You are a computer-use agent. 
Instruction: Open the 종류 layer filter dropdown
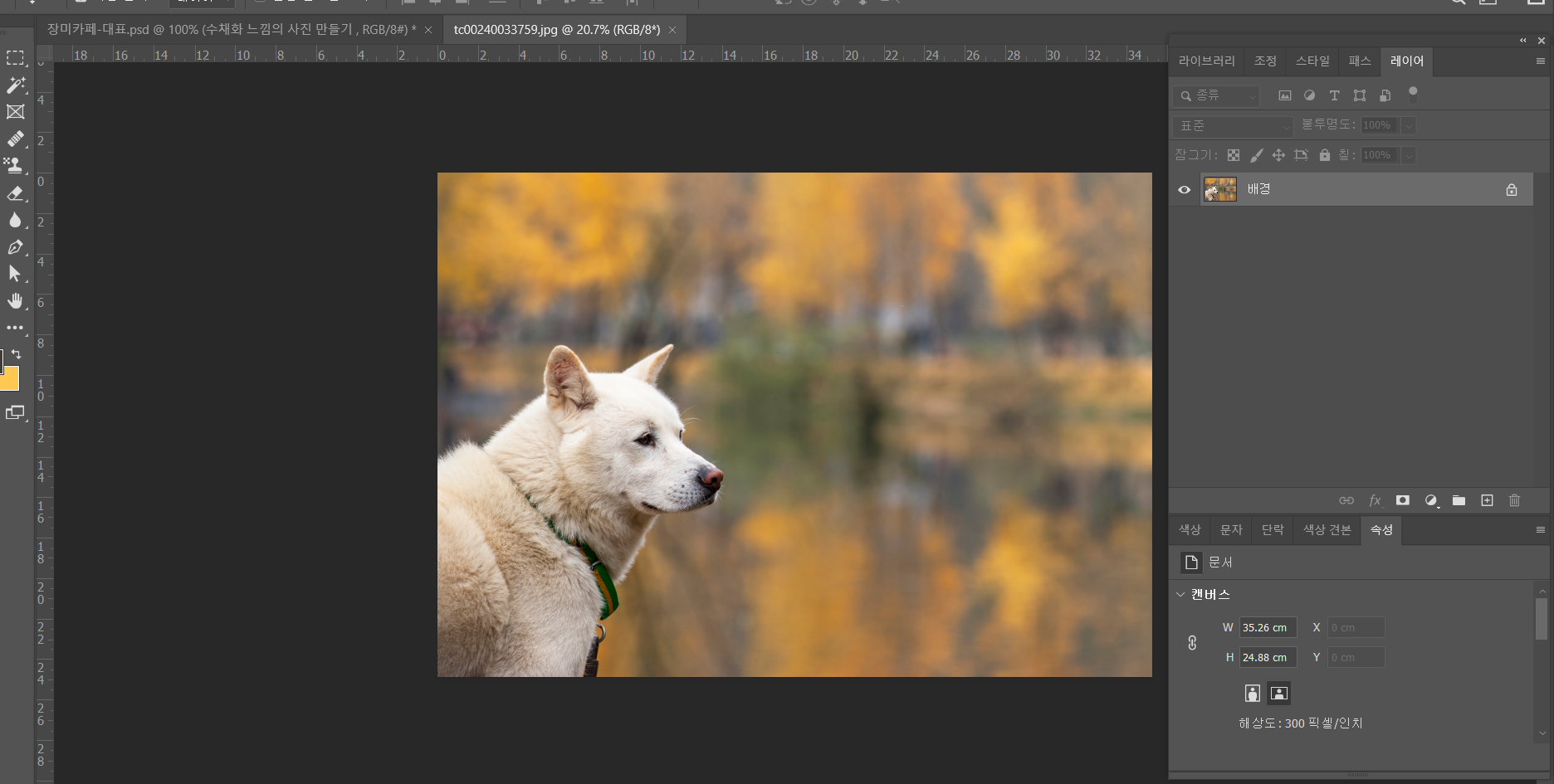point(1217,96)
